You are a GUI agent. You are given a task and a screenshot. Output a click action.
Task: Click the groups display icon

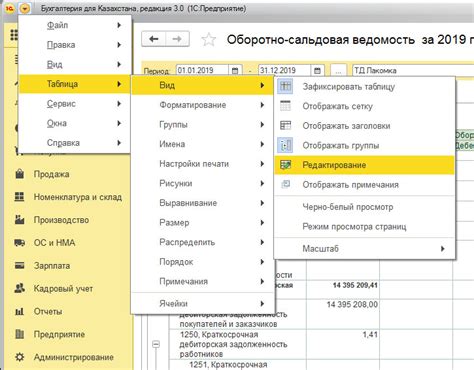pyautogui.click(x=285, y=145)
